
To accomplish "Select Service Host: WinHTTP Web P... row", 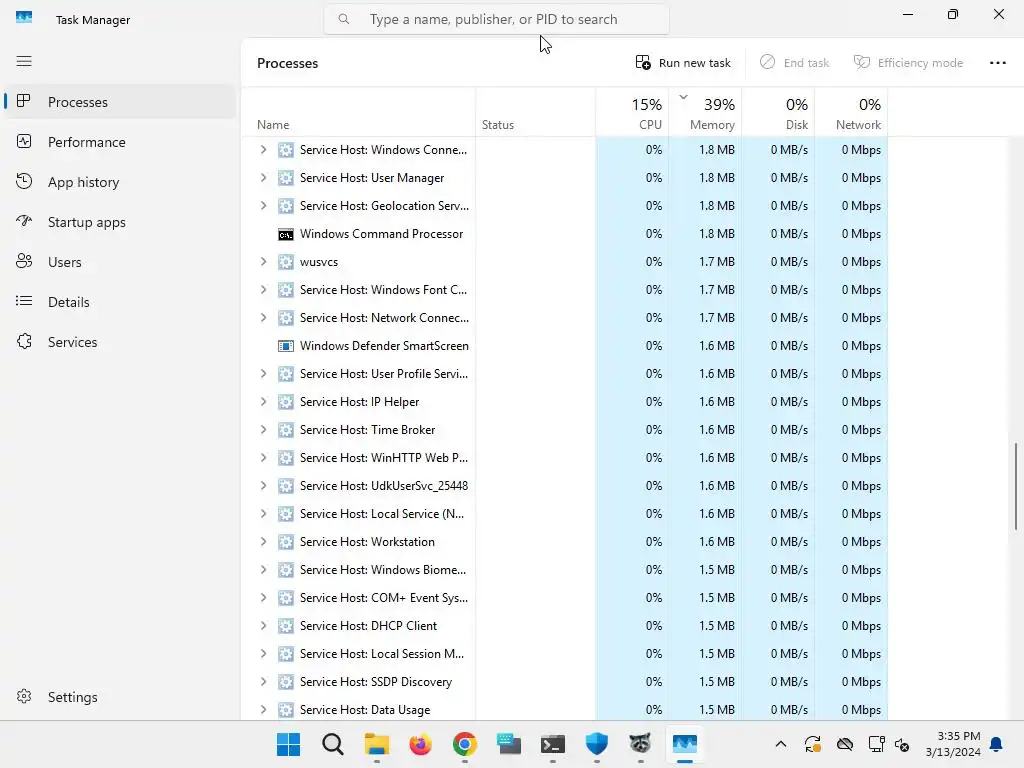I will click(x=564, y=458).
